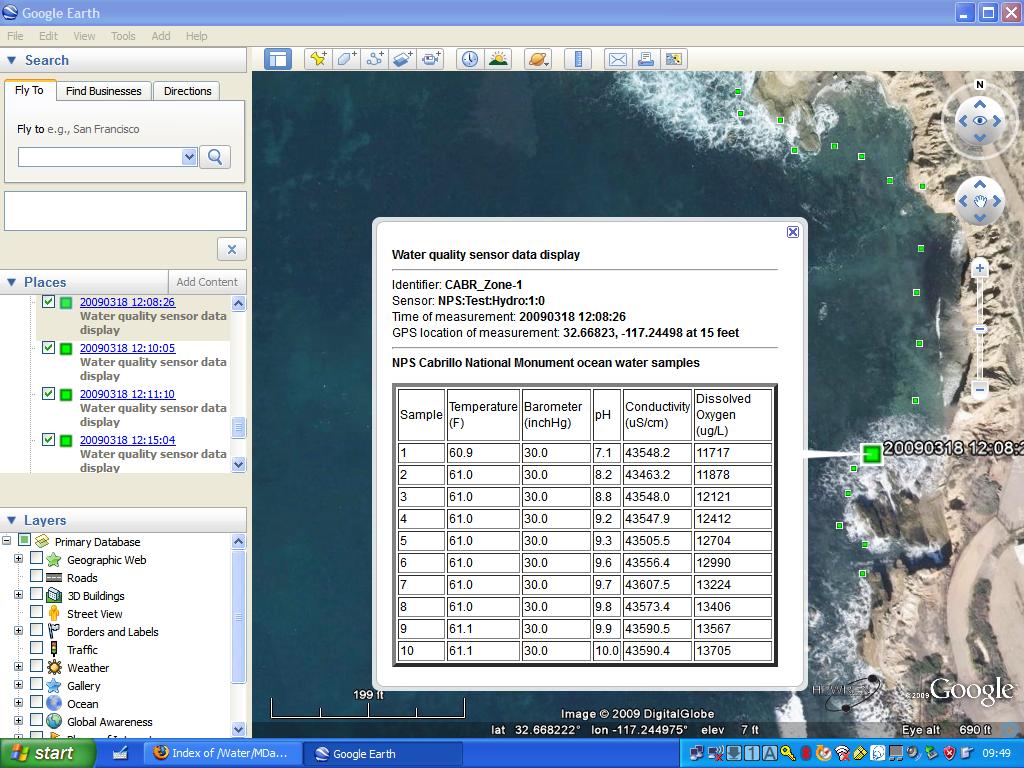Uncheck the 20090318 12:15:04 placemark
This screenshot has height=768, width=1024.
pyautogui.click(x=48, y=440)
